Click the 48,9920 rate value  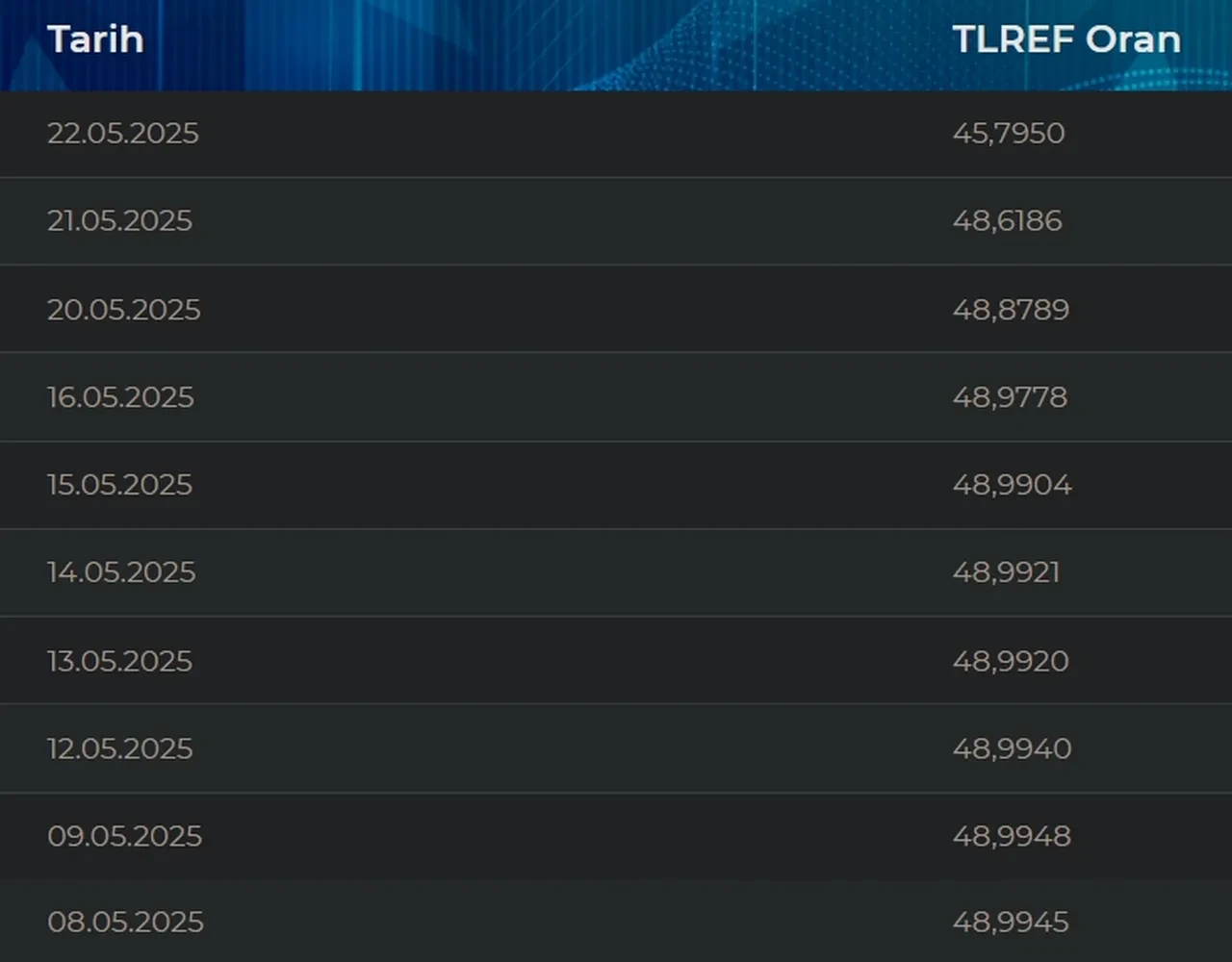coord(1011,662)
